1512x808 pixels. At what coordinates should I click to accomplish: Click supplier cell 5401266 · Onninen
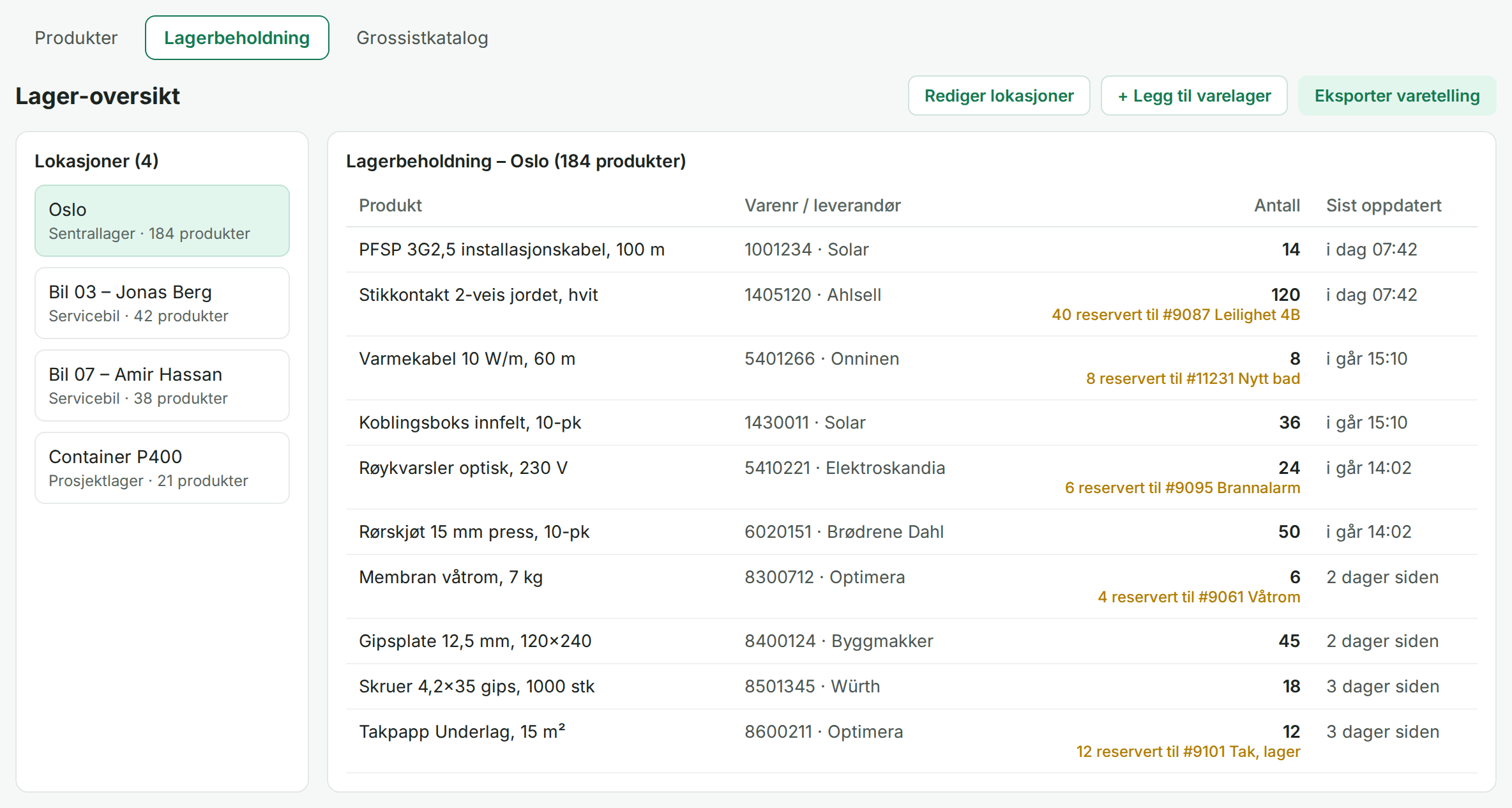(x=822, y=358)
